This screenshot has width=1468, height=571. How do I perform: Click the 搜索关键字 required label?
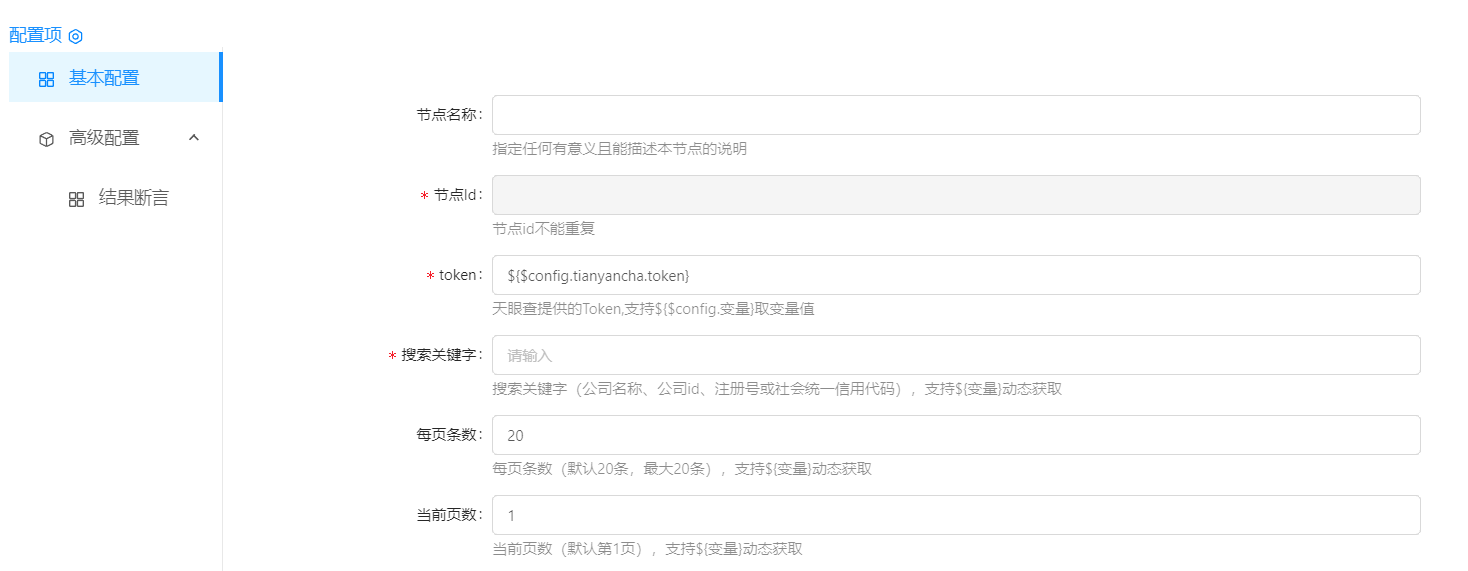(441, 355)
